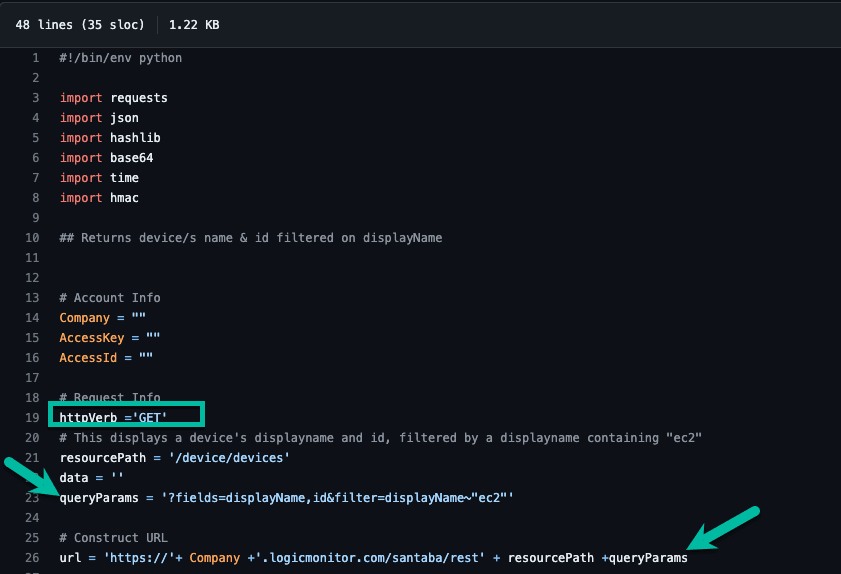Click '+queryParams' at end of line 26
841x574 pixels.
(x=644, y=558)
